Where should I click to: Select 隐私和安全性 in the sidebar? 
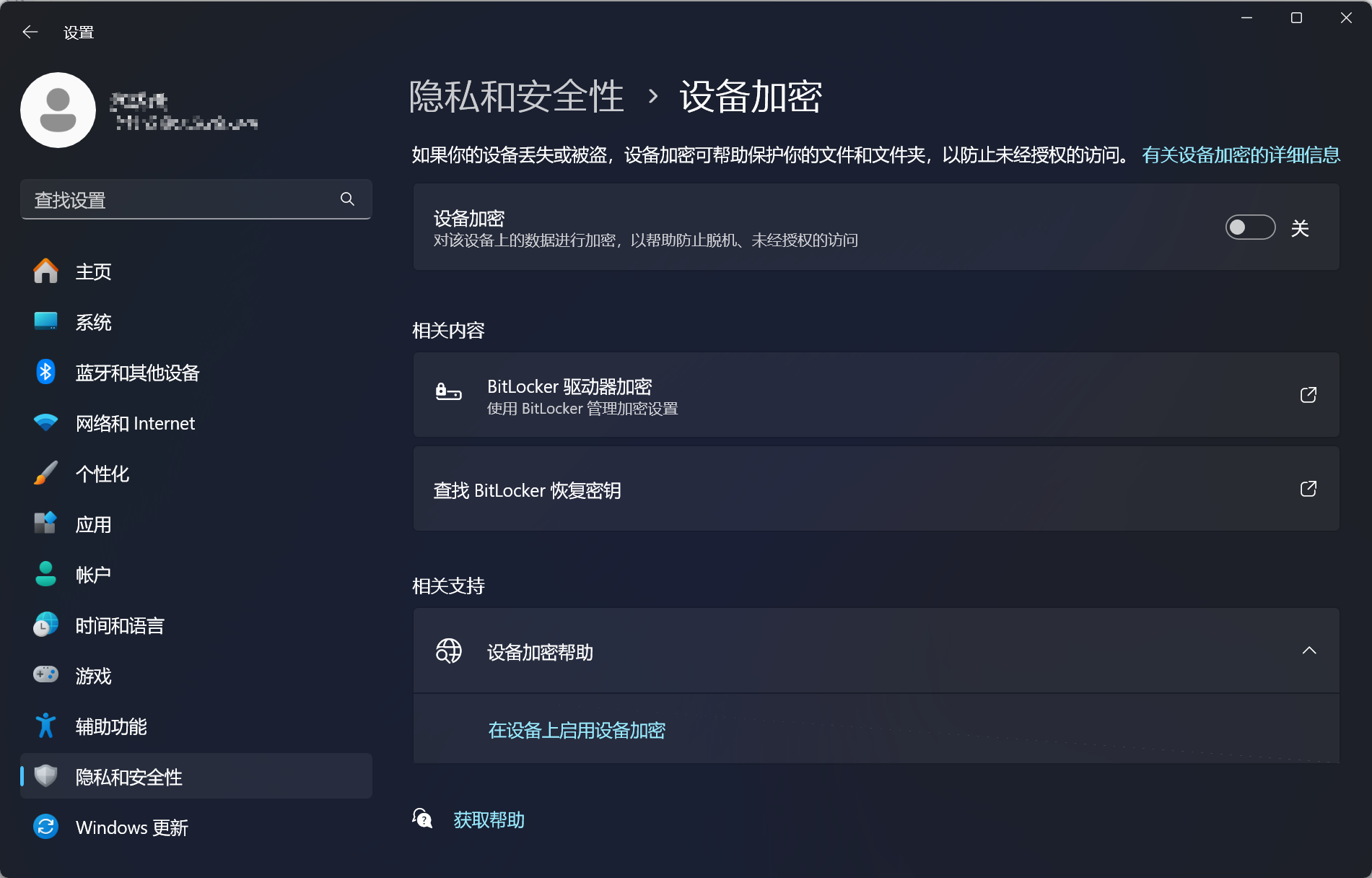128,777
